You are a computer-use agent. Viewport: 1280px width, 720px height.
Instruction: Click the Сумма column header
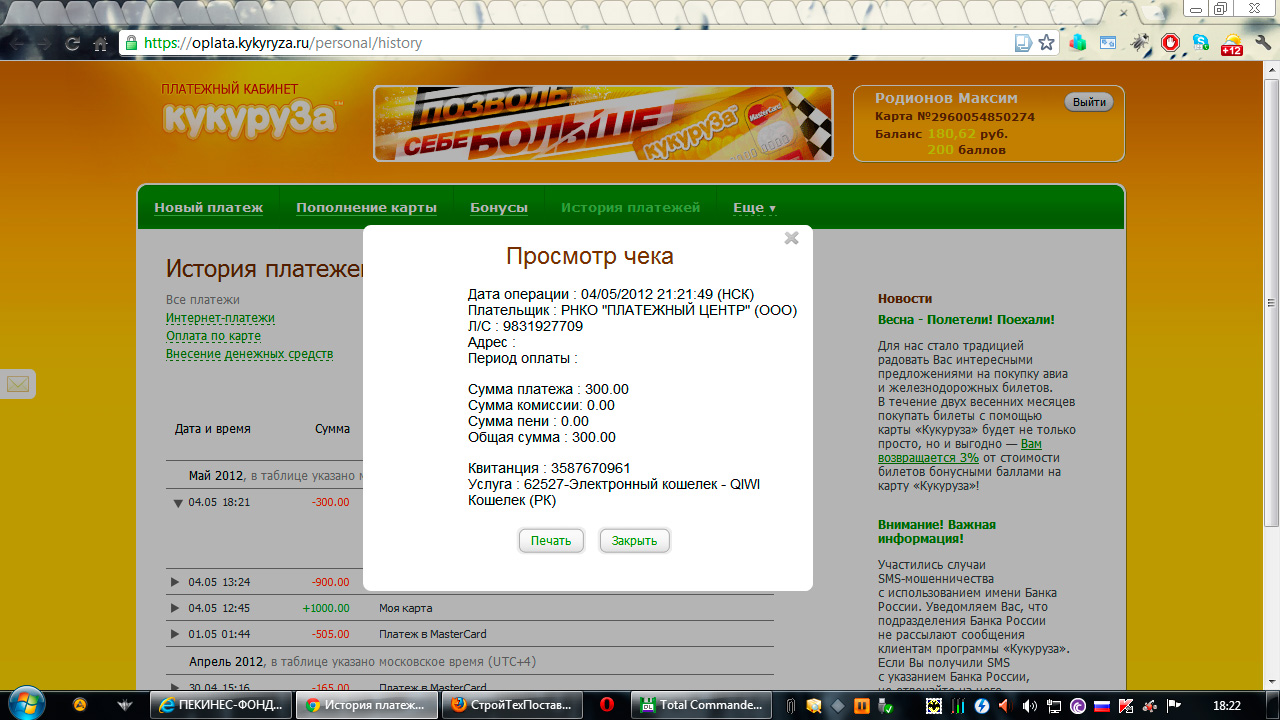(332, 429)
